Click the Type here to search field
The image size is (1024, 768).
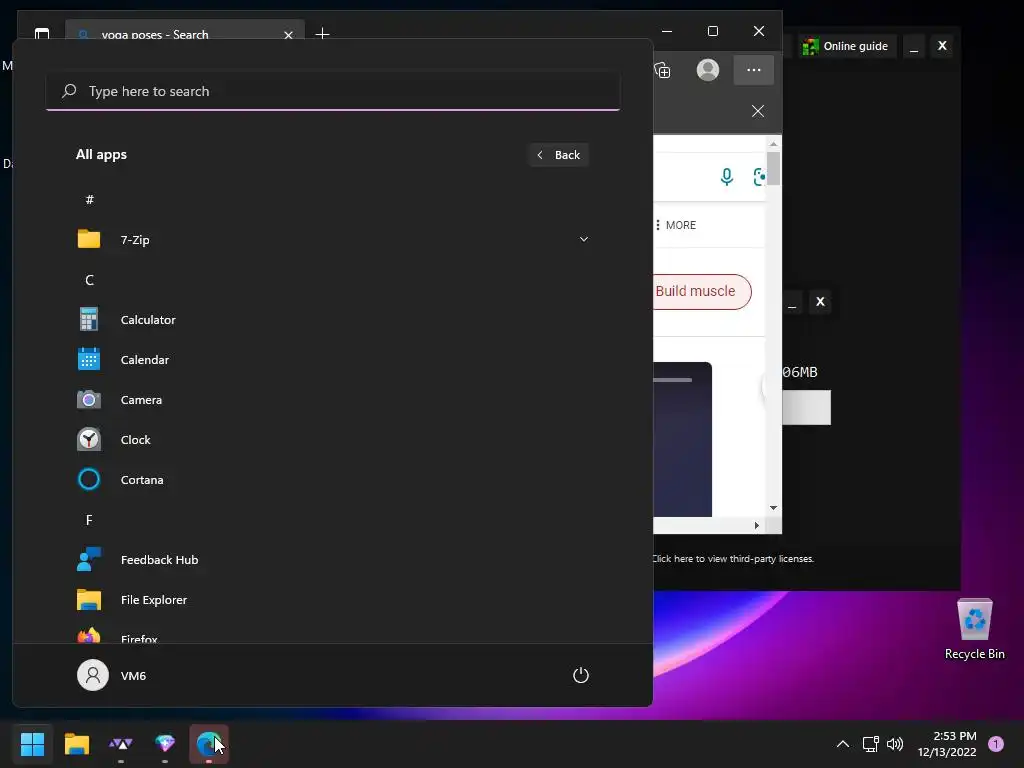pos(333,91)
